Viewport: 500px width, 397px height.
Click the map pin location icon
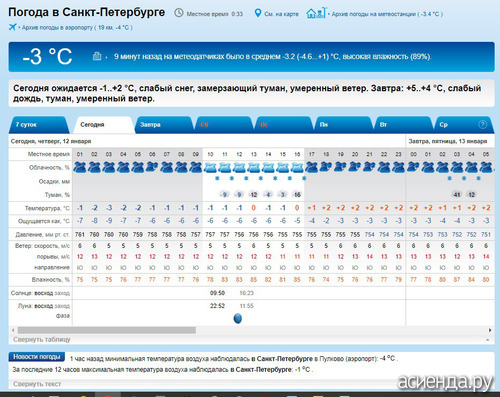(x=258, y=13)
